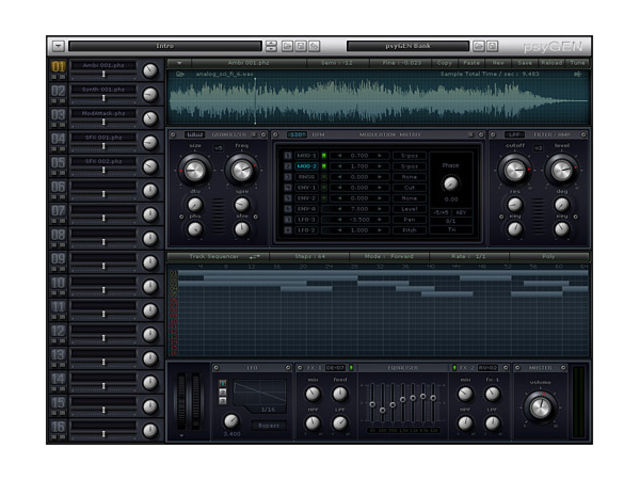
Task: Click the load sample folder icon in the waveform view
Action: pyautogui.click(x=180, y=74)
